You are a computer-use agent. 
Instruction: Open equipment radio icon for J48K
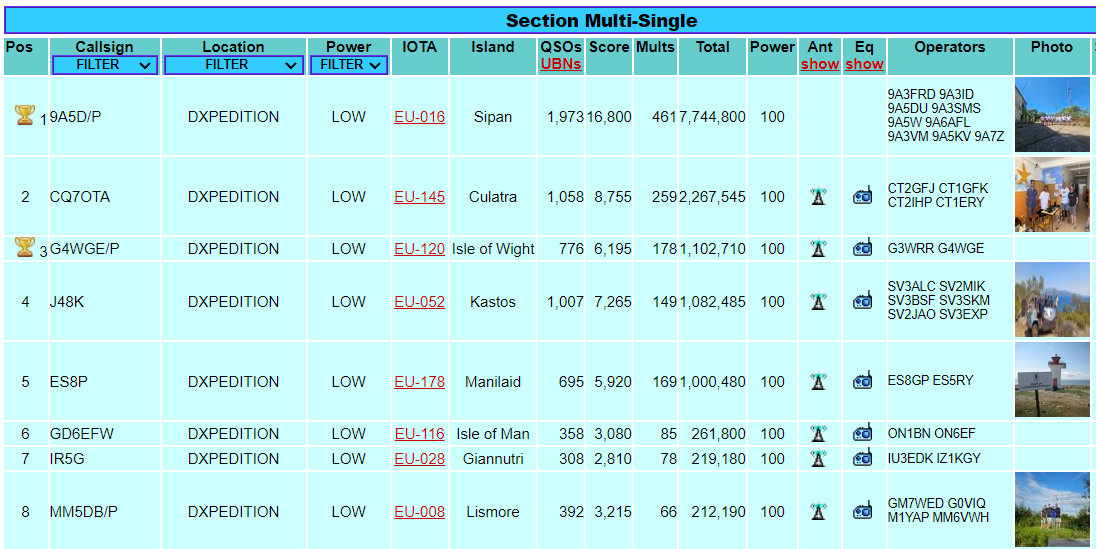[863, 301]
